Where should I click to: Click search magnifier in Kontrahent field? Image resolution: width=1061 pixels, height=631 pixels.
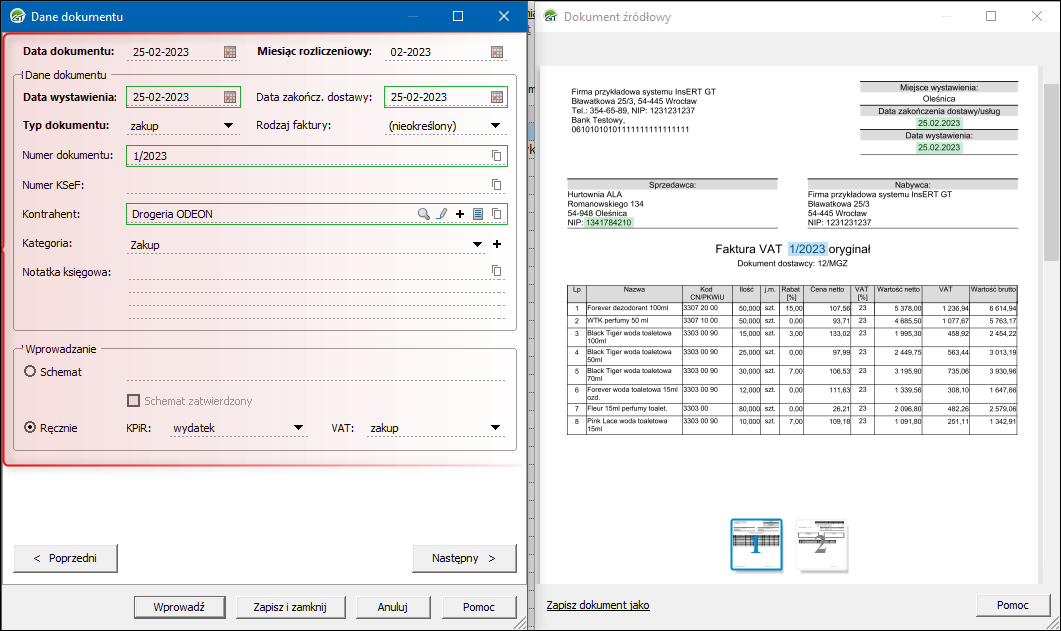pos(424,214)
